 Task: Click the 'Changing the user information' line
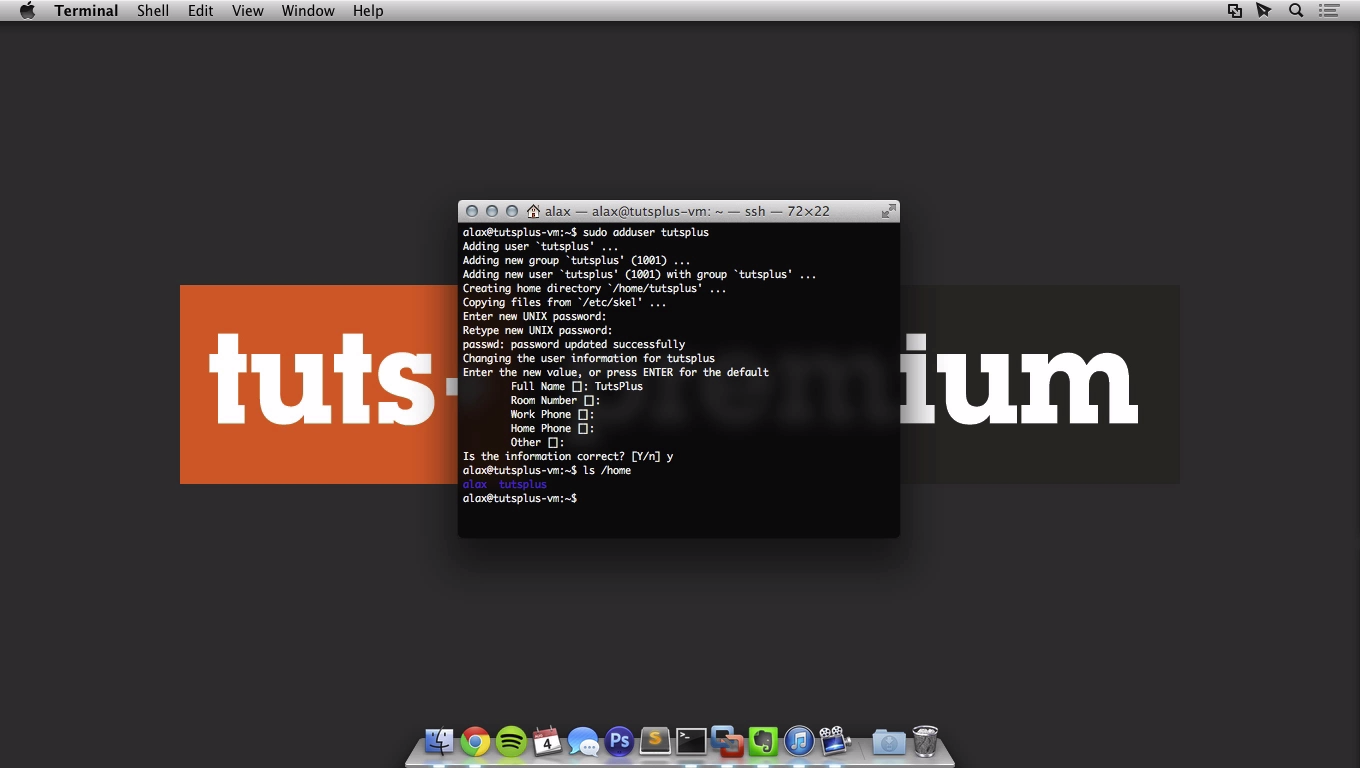click(x=589, y=358)
